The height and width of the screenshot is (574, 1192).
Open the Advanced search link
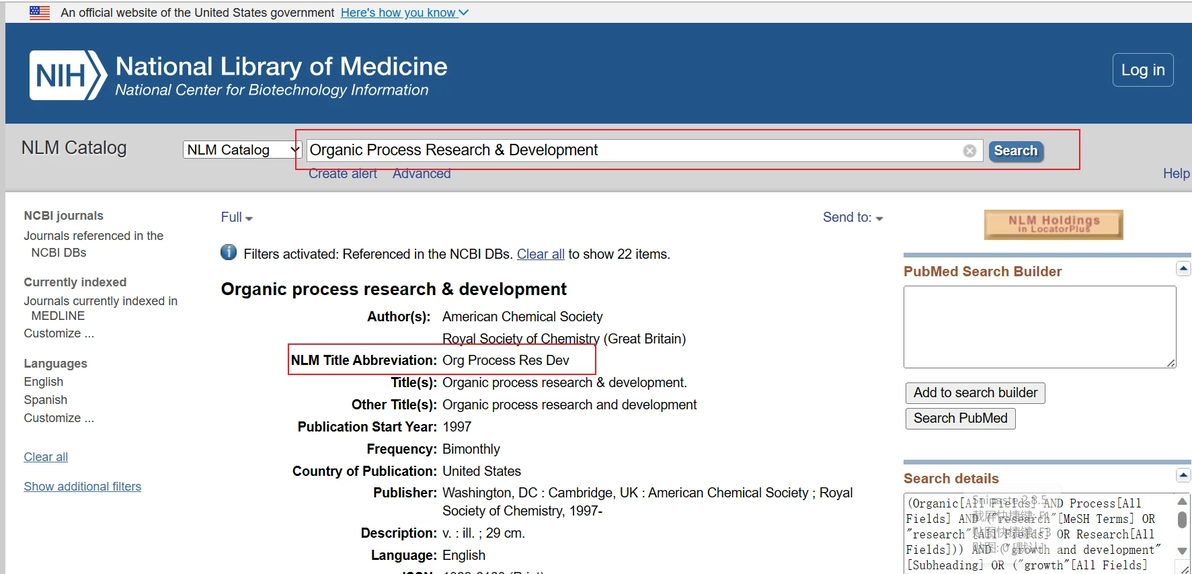point(421,174)
